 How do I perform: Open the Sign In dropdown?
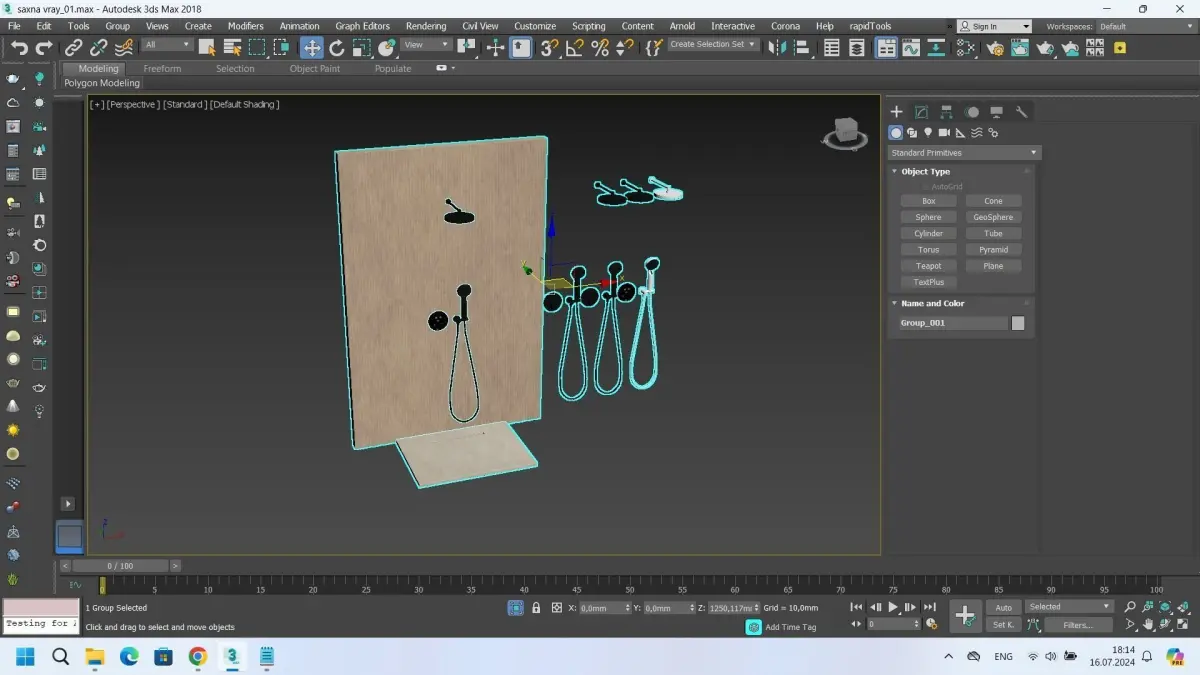[994, 26]
